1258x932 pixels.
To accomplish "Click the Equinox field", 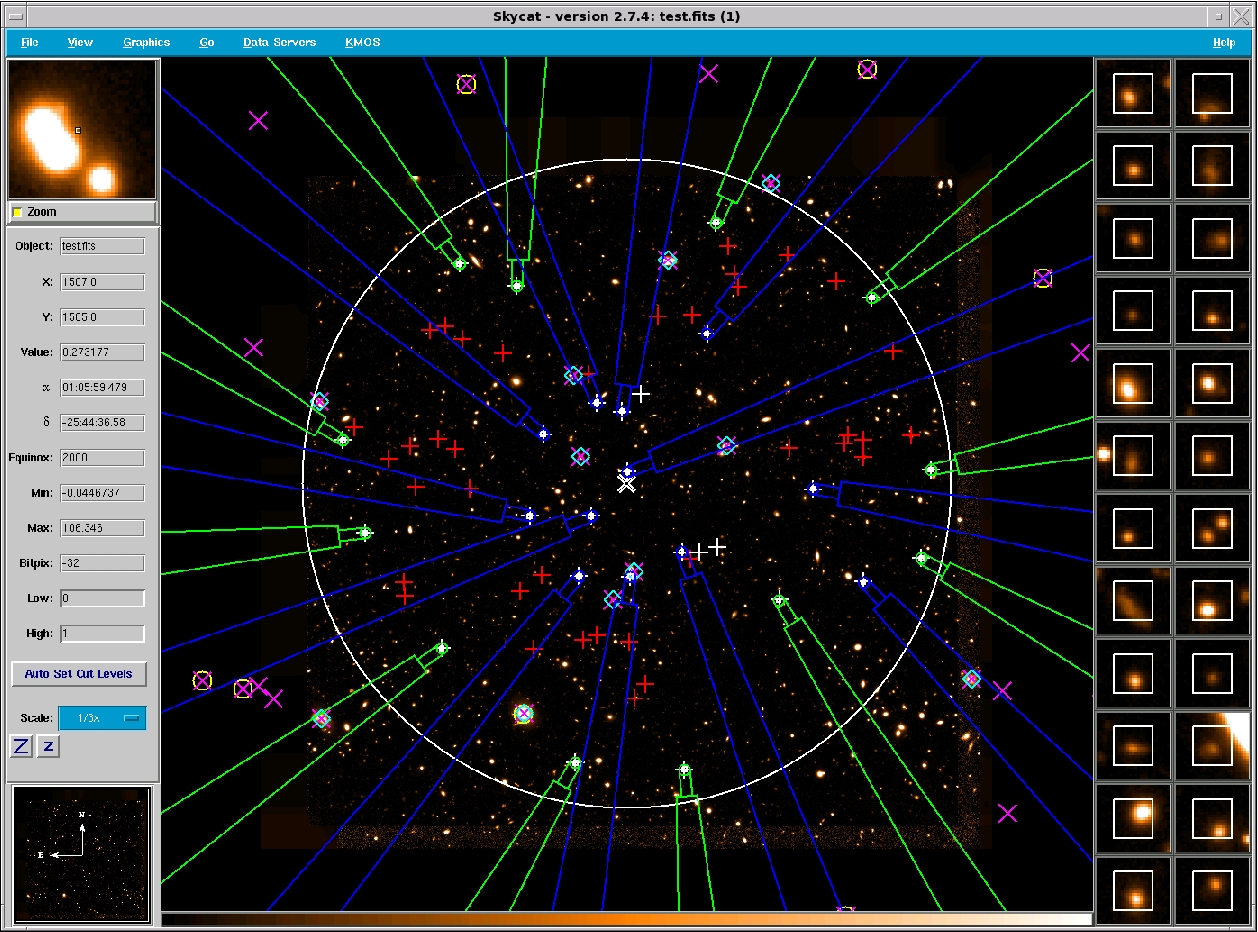I will tap(102, 458).
